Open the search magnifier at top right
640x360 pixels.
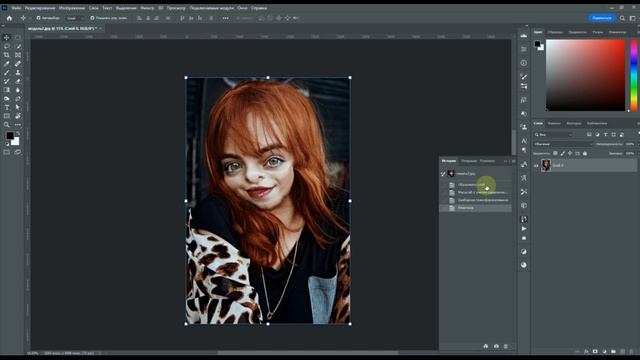tap(622, 18)
